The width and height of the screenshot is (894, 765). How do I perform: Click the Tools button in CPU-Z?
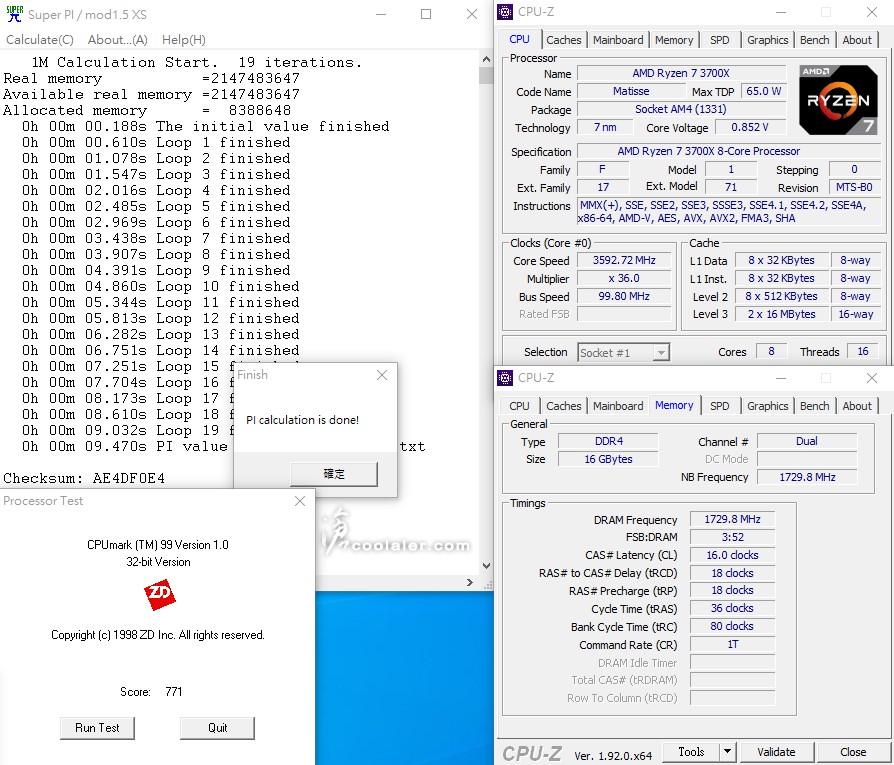tap(691, 752)
